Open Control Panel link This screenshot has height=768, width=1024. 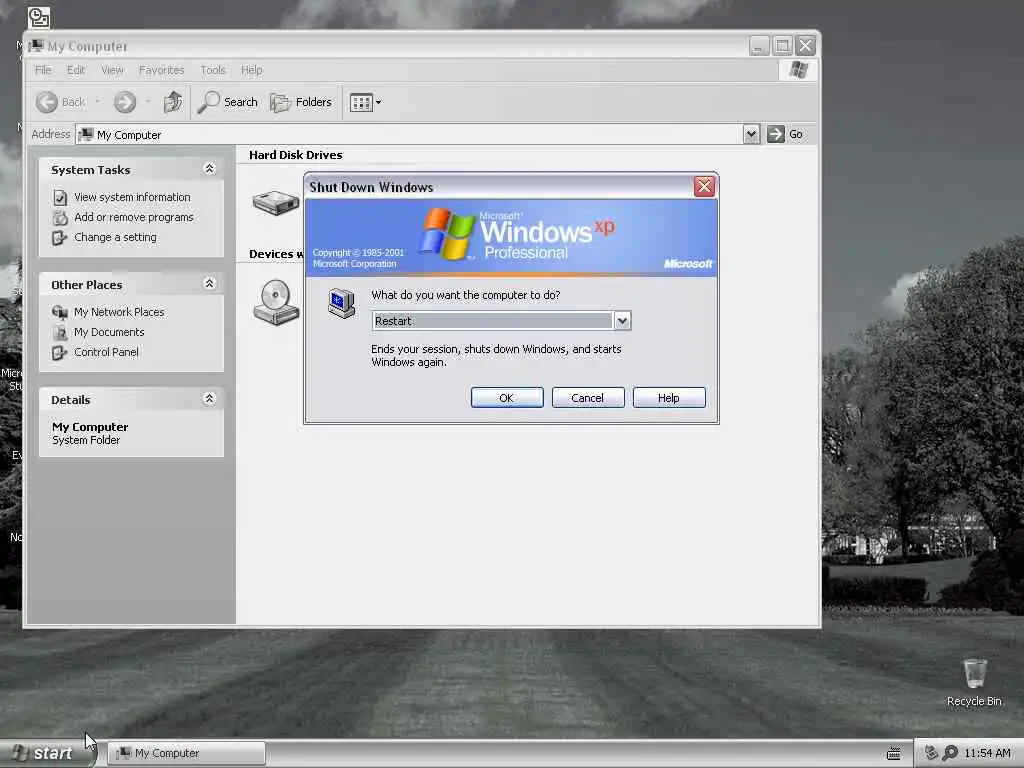(x=106, y=352)
